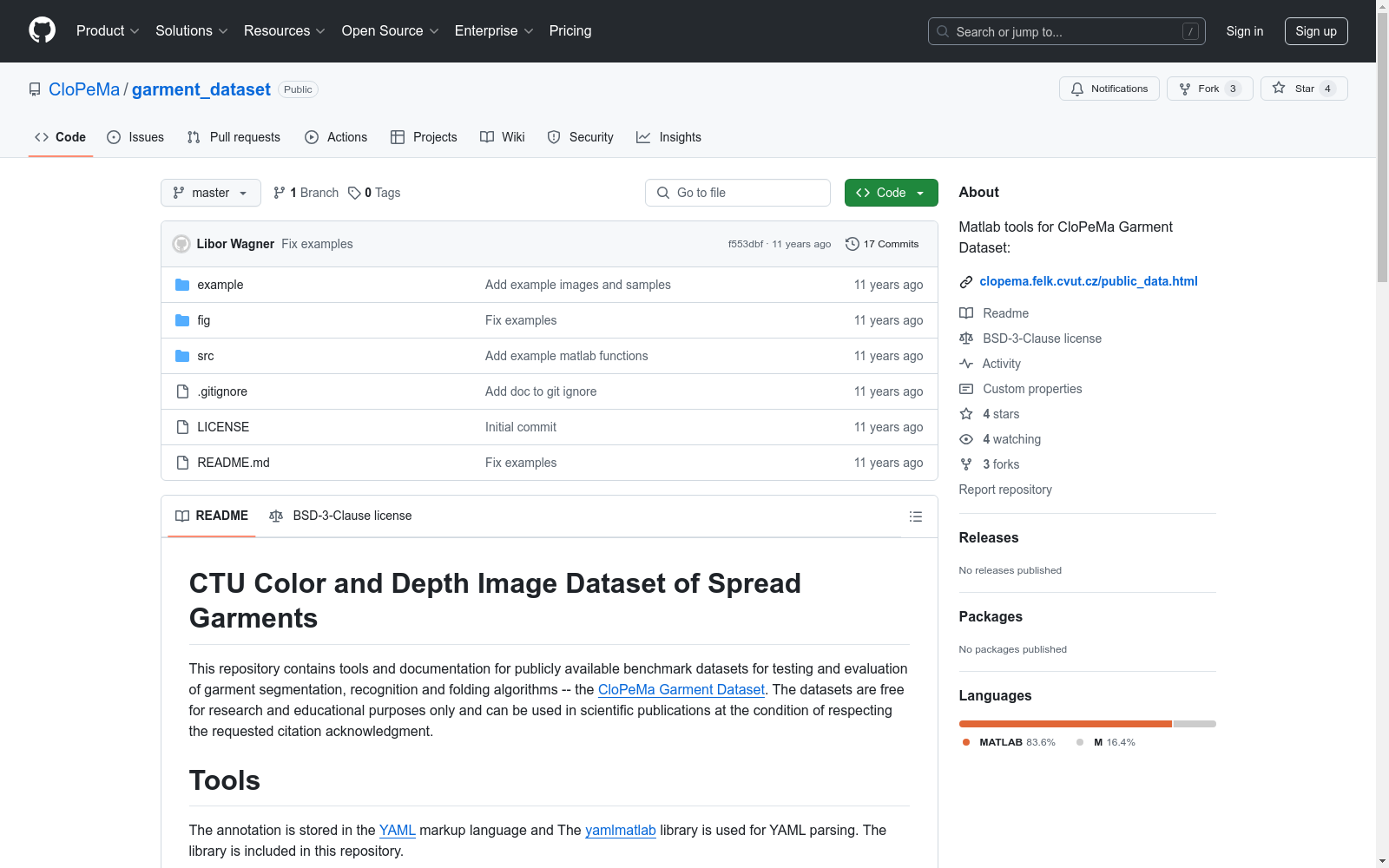1389x868 pixels.
Task: Open BSD-3-Clause license in About sidebar
Action: [1030, 339]
